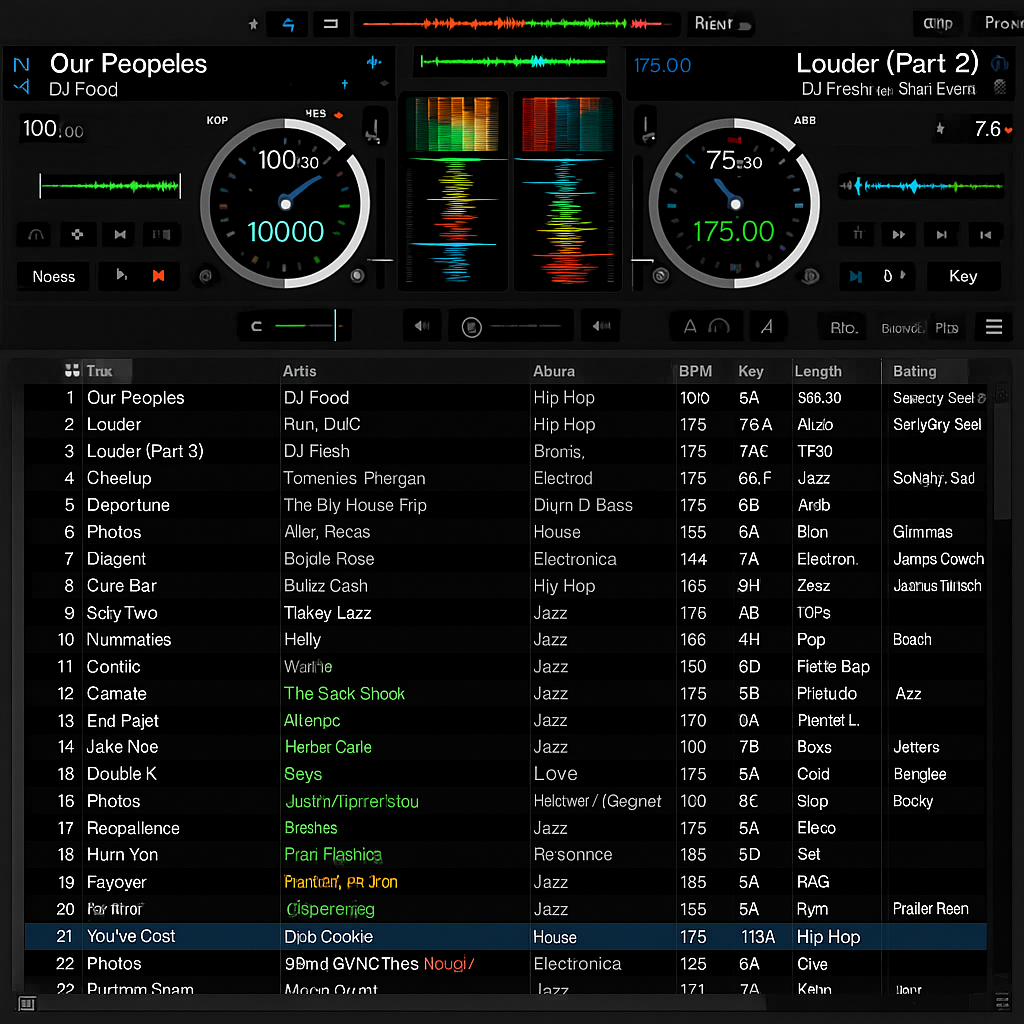This screenshot has height=1024, width=1024.
Task: Click the lightning bolt icon in top bar
Action: [289, 24]
